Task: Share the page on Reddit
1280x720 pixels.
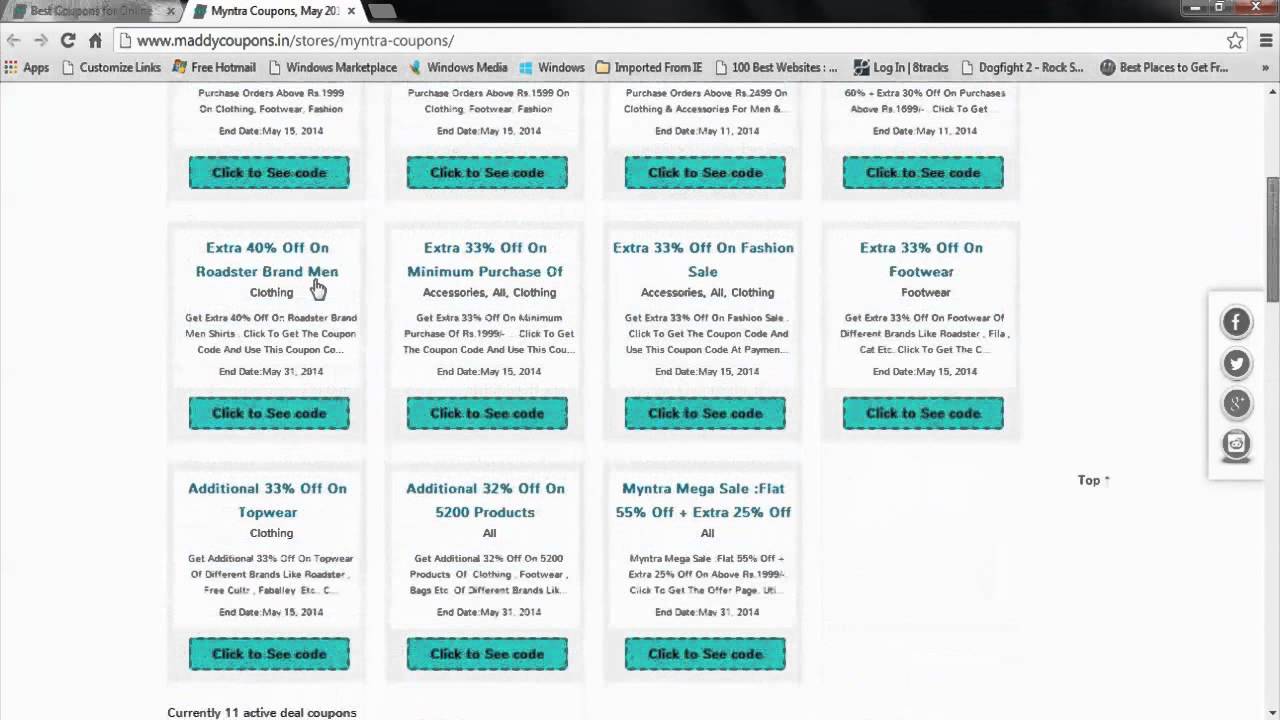Action: (x=1236, y=445)
